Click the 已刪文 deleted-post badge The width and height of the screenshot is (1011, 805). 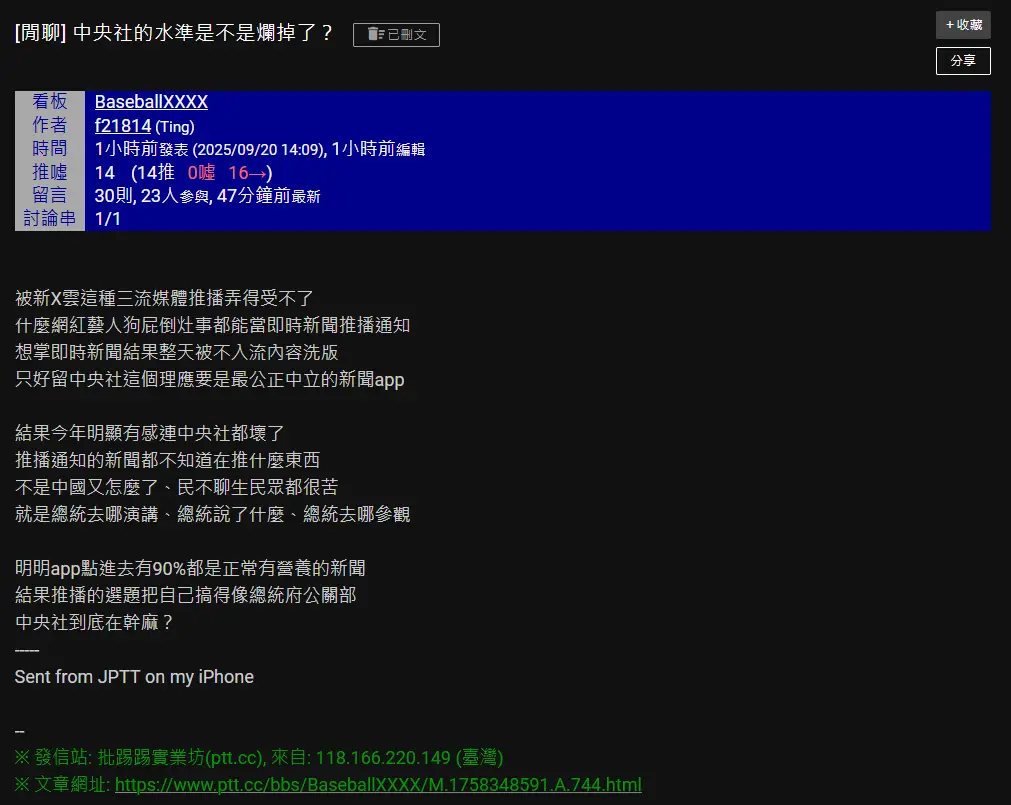click(396, 35)
